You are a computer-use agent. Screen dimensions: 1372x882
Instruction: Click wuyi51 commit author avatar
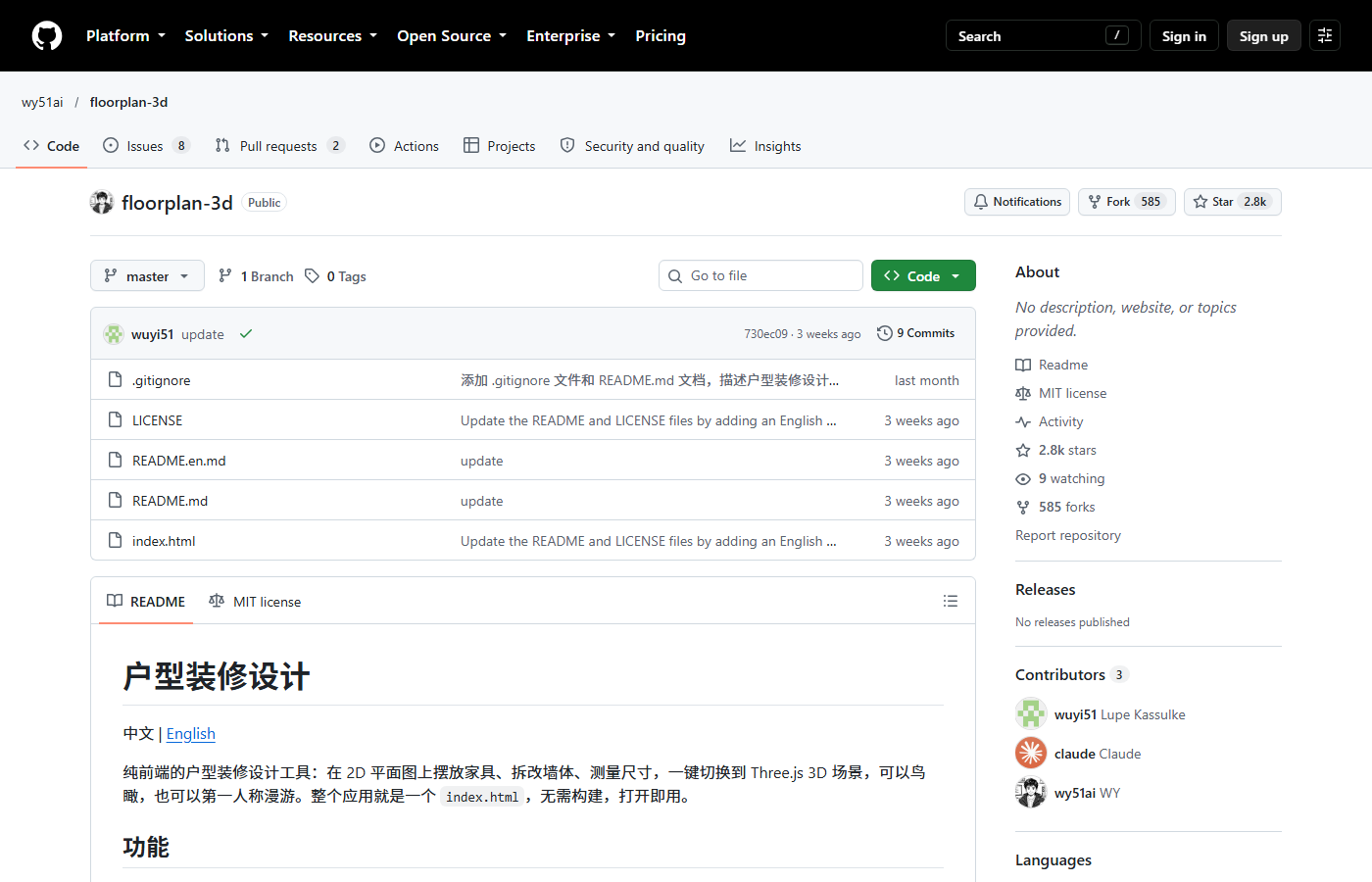[x=114, y=334]
